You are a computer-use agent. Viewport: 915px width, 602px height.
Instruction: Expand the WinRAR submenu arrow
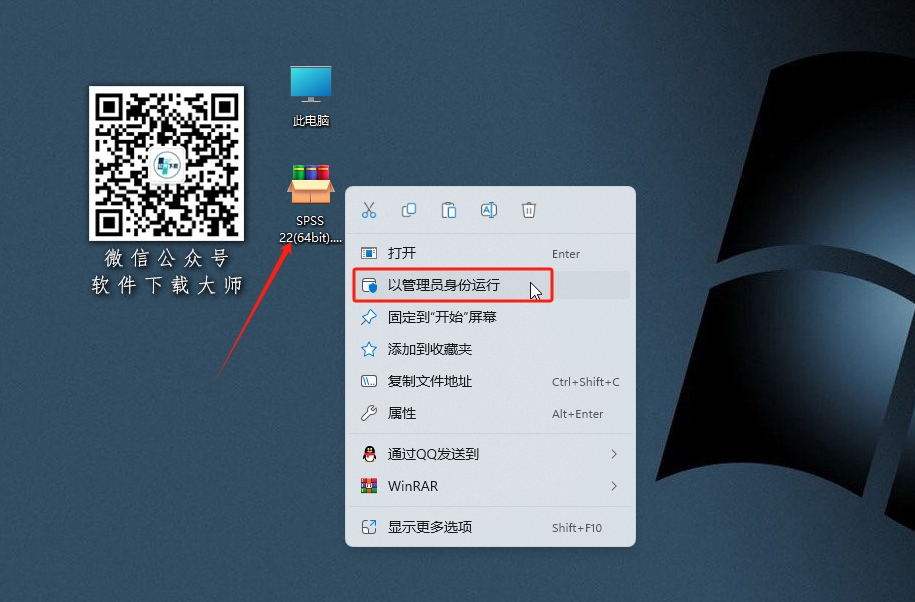617,487
